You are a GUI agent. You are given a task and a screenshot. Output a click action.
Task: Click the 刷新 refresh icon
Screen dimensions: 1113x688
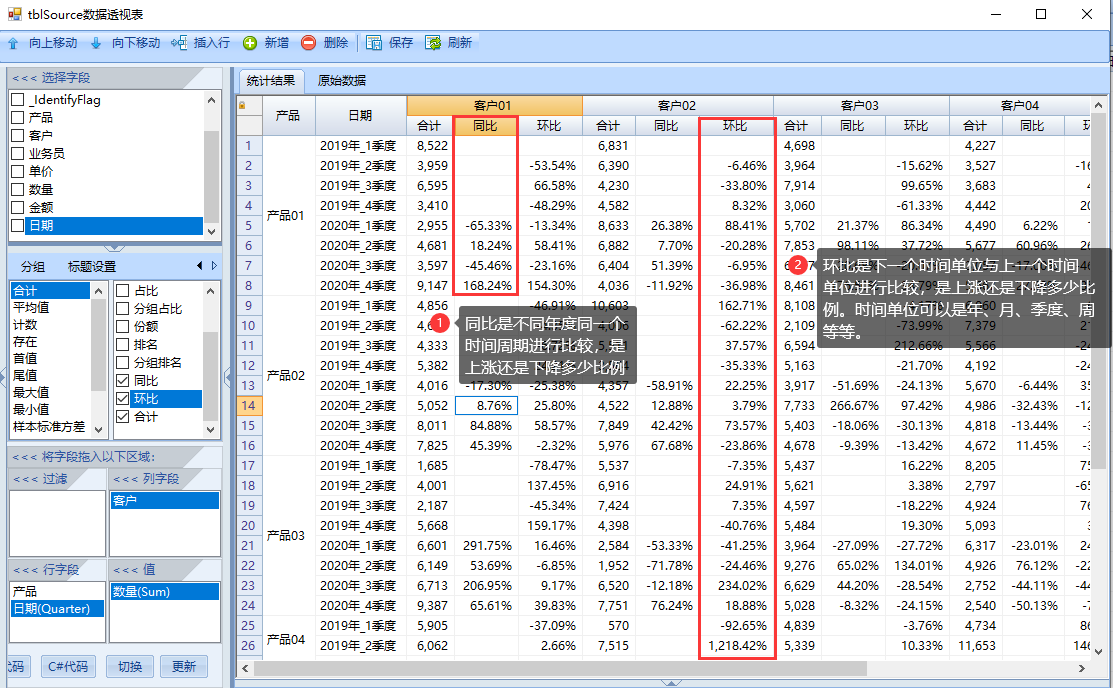(433, 43)
